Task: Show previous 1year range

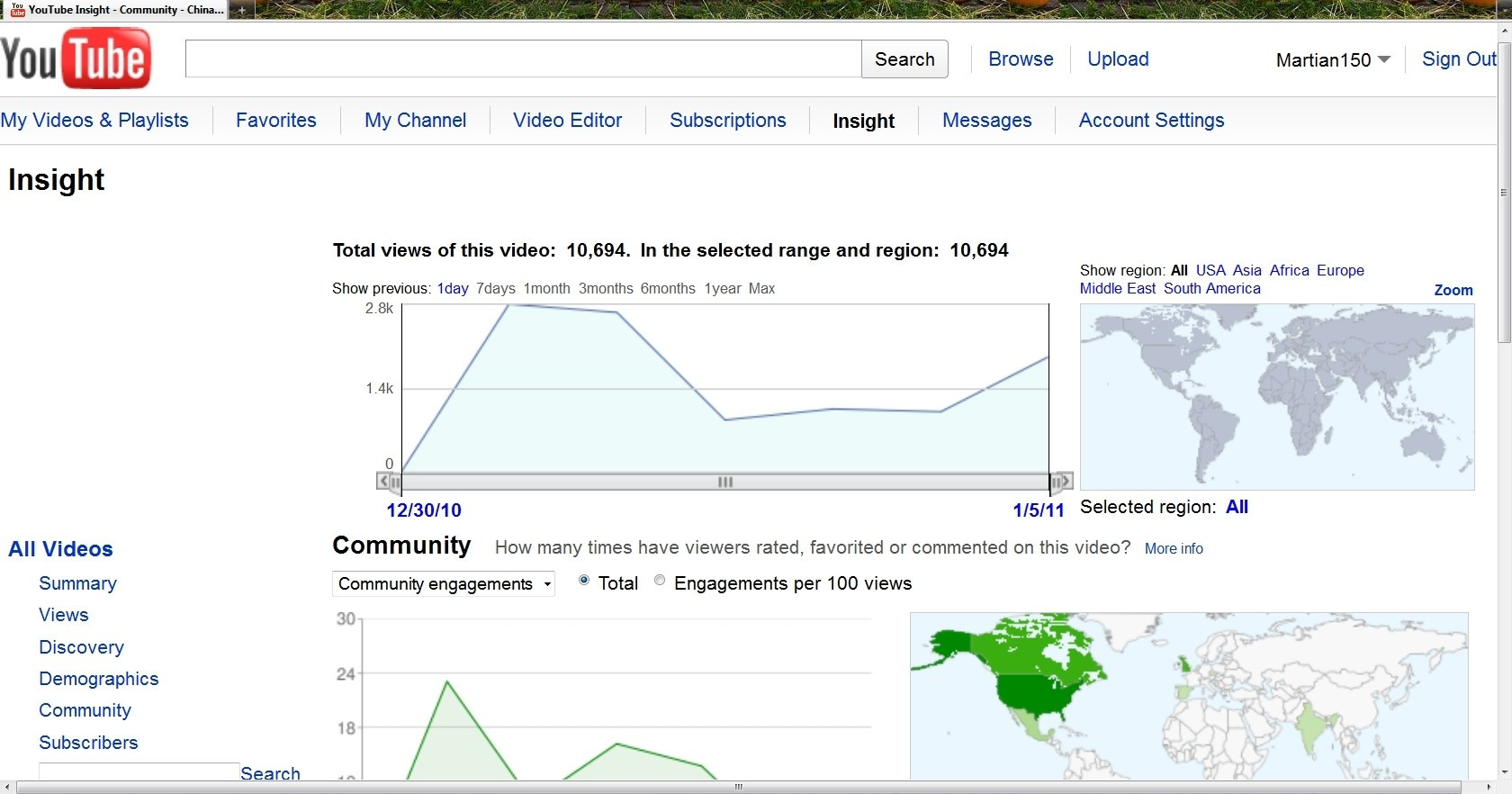Action: (723, 288)
